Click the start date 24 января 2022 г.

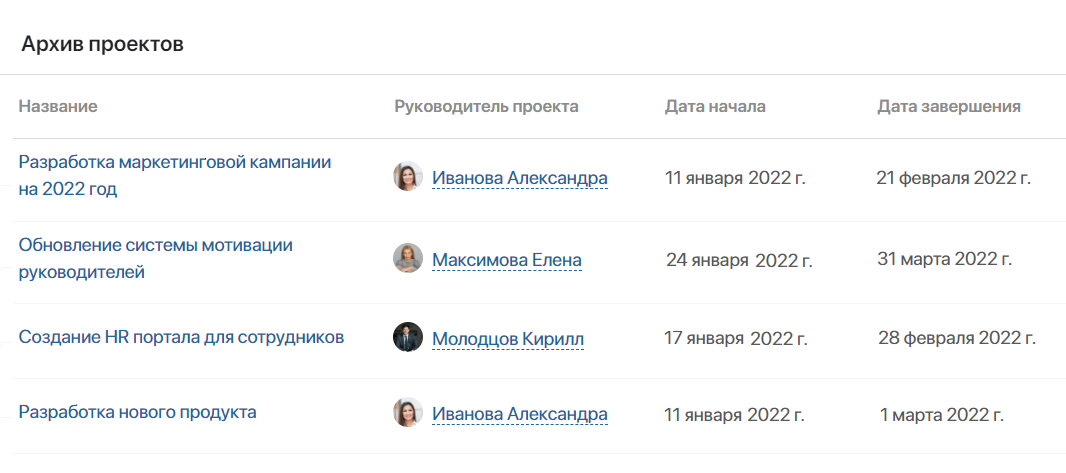(x=740, y=260)
